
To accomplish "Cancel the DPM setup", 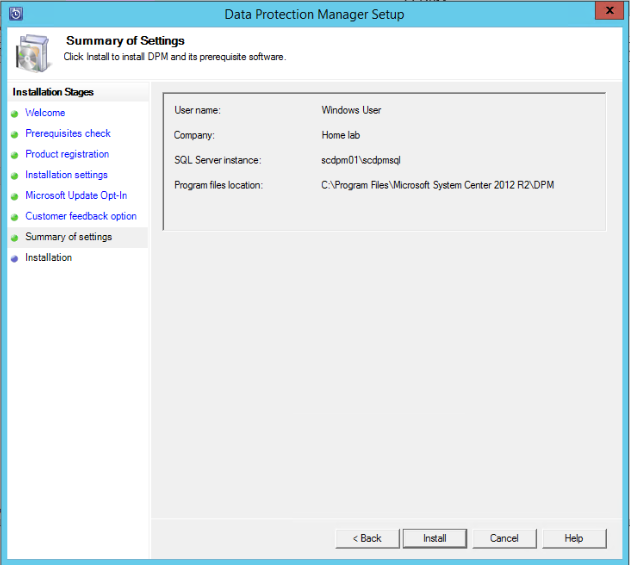I will pos(504,538).
